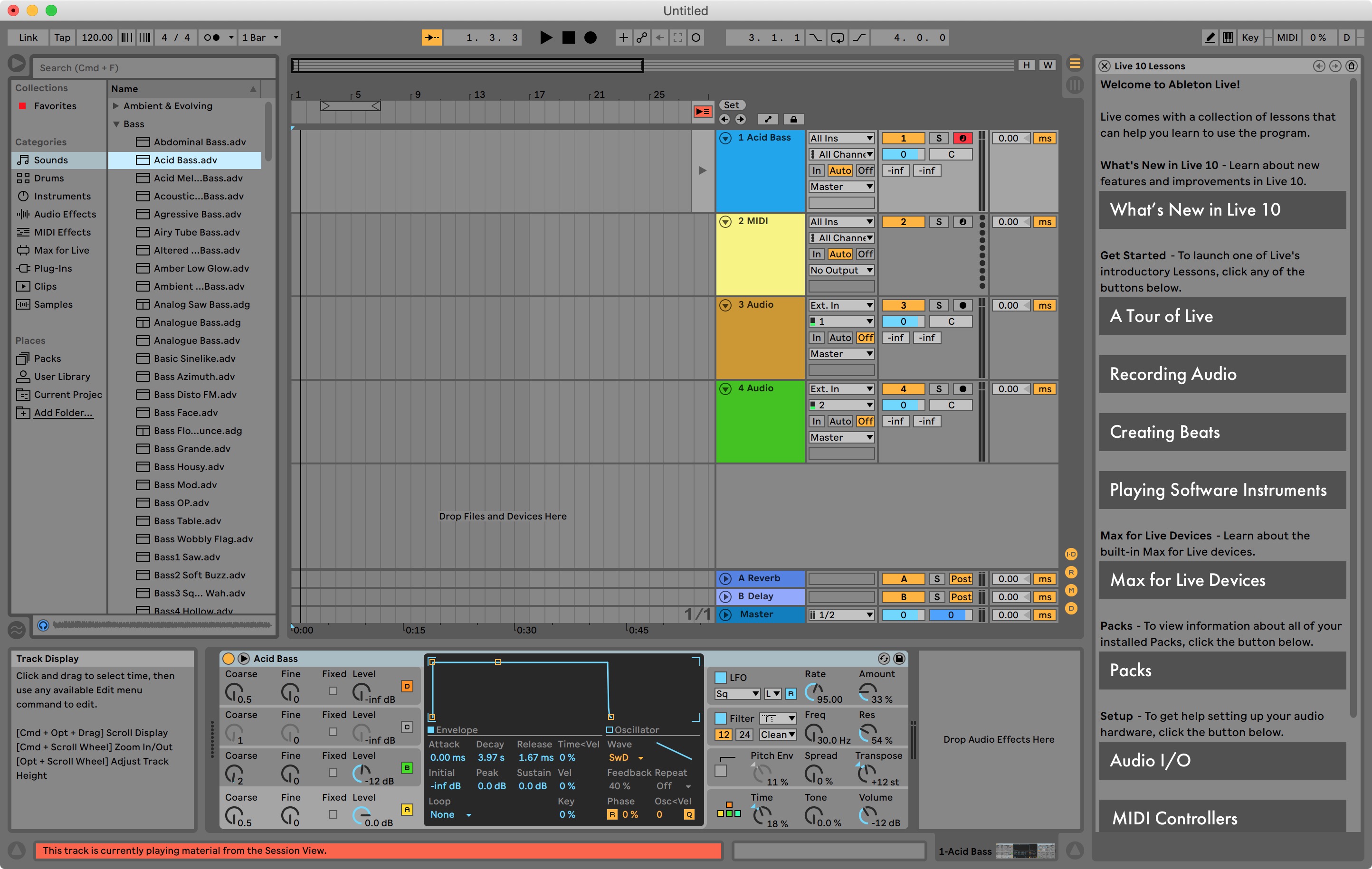Solo the 2 MIDI track
The height and width of the screenshot is (869, 1372).
pos(938,222)
